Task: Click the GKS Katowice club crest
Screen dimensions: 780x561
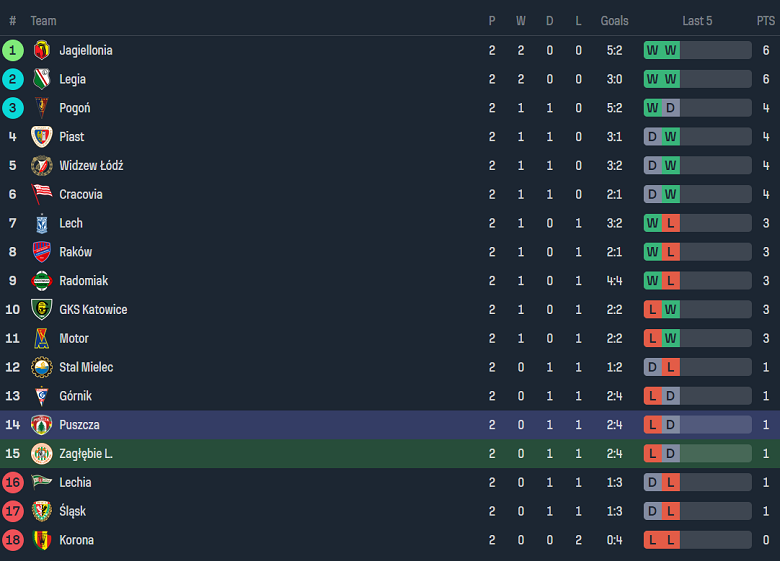Action: coord(41,309)
